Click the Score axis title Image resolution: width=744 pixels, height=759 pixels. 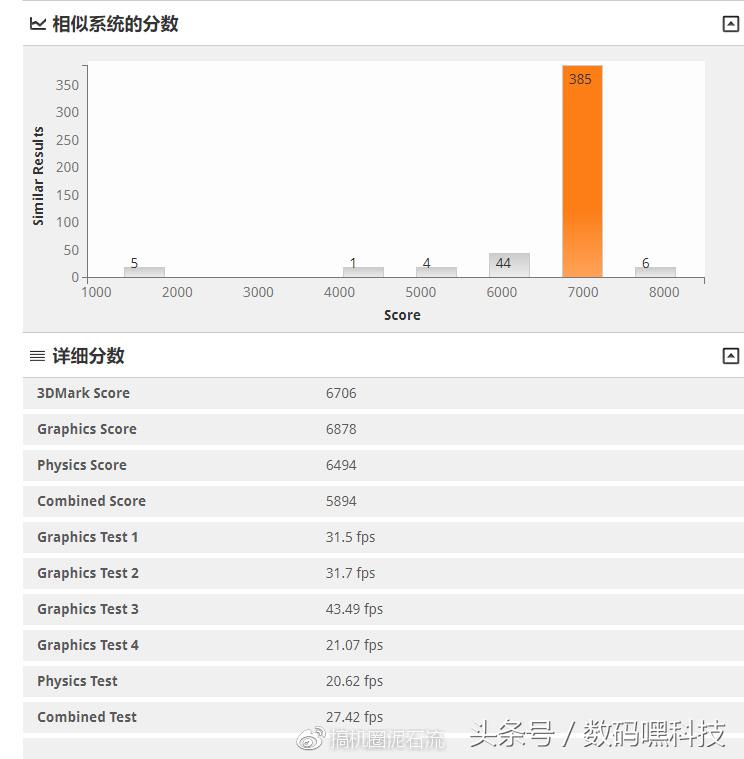click(402, 315)
